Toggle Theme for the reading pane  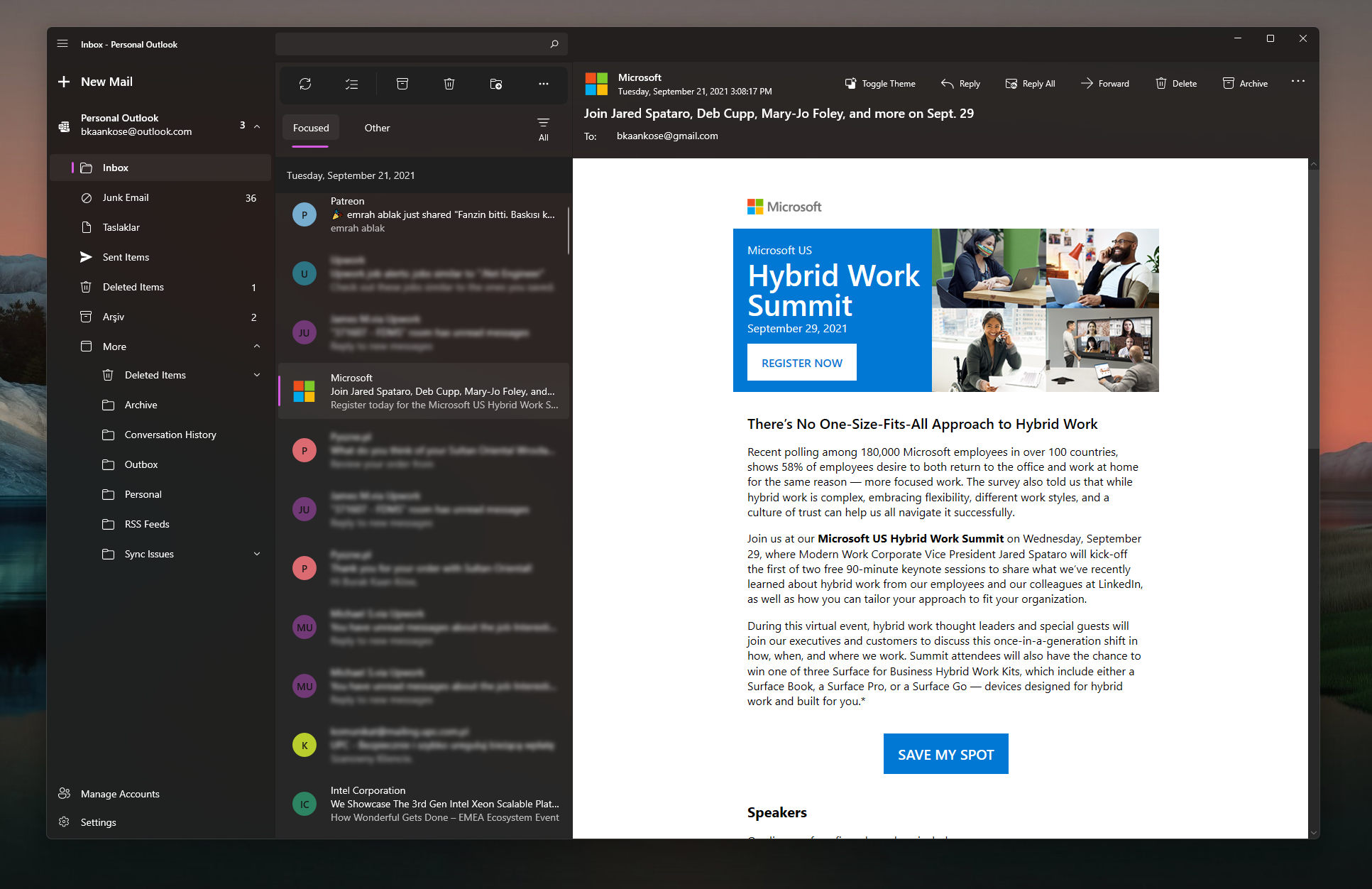[x=880, y=83]
